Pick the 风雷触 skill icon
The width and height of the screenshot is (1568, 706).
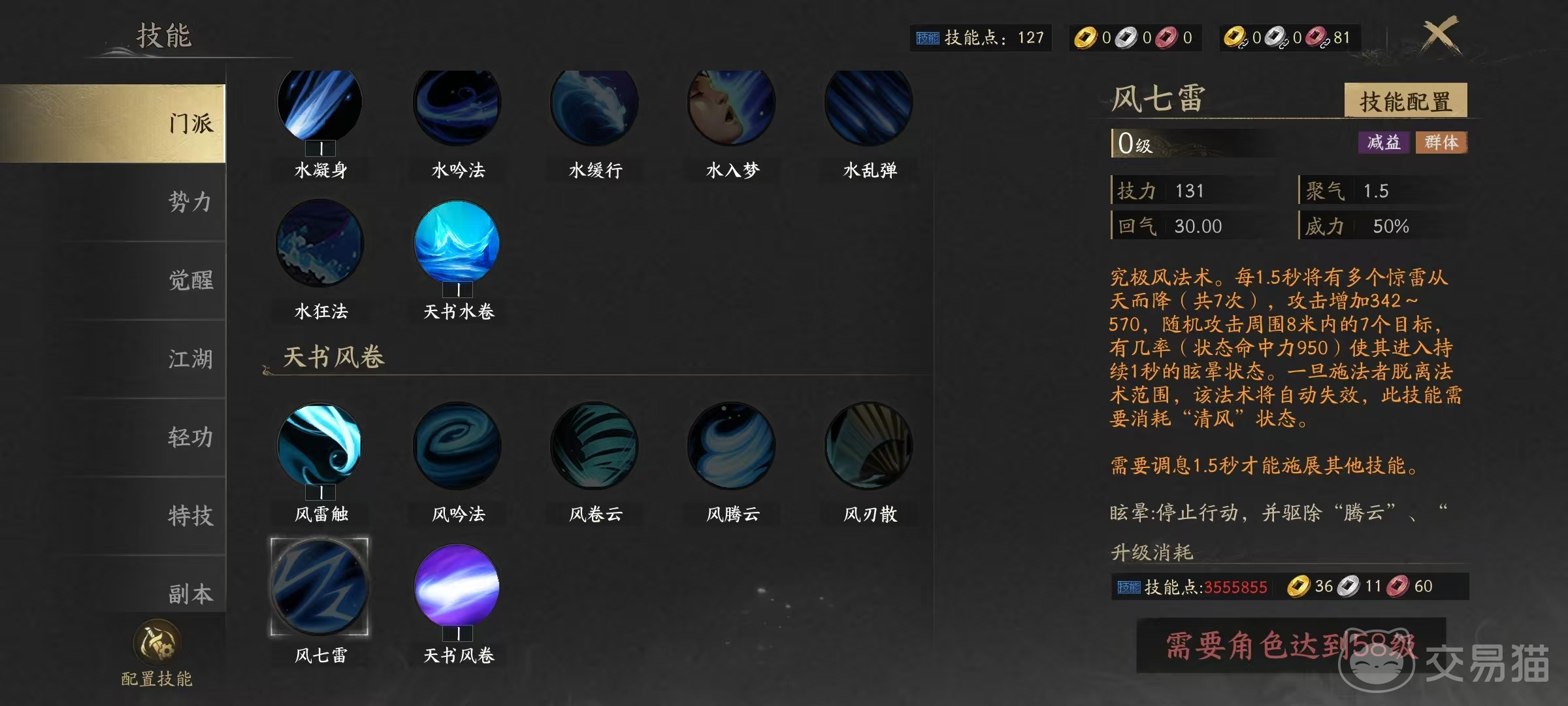click(x=320, y=446)
